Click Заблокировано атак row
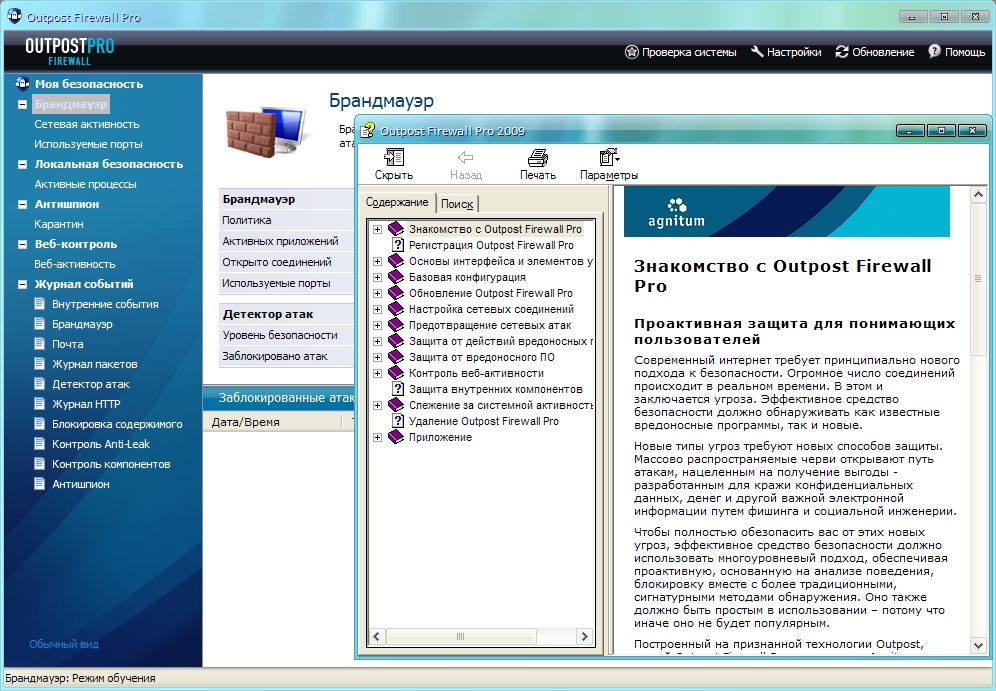Viewport: 996px width, 691px height. (286, 356)
